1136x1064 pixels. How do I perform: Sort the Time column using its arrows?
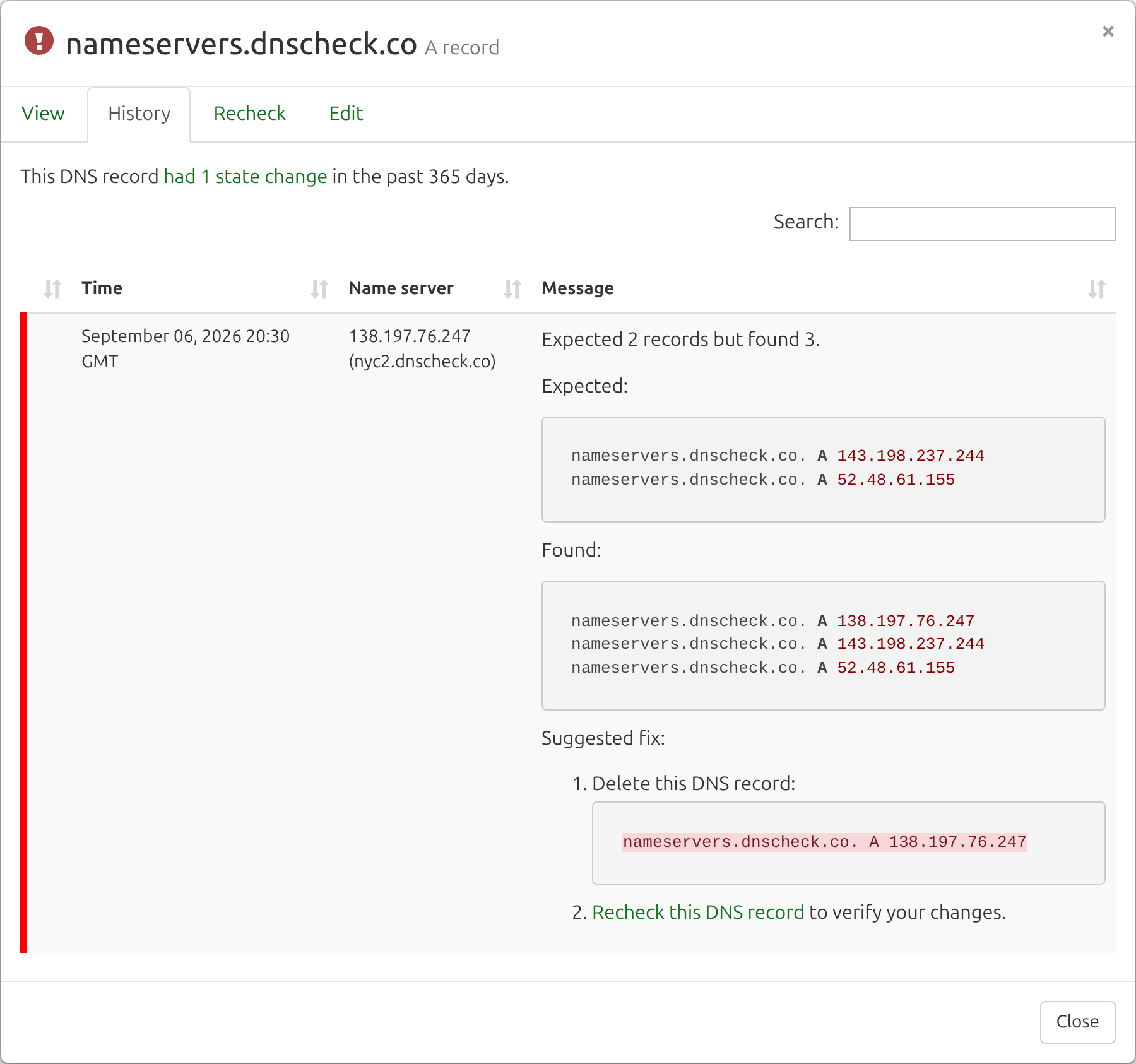tap(319, 288)
